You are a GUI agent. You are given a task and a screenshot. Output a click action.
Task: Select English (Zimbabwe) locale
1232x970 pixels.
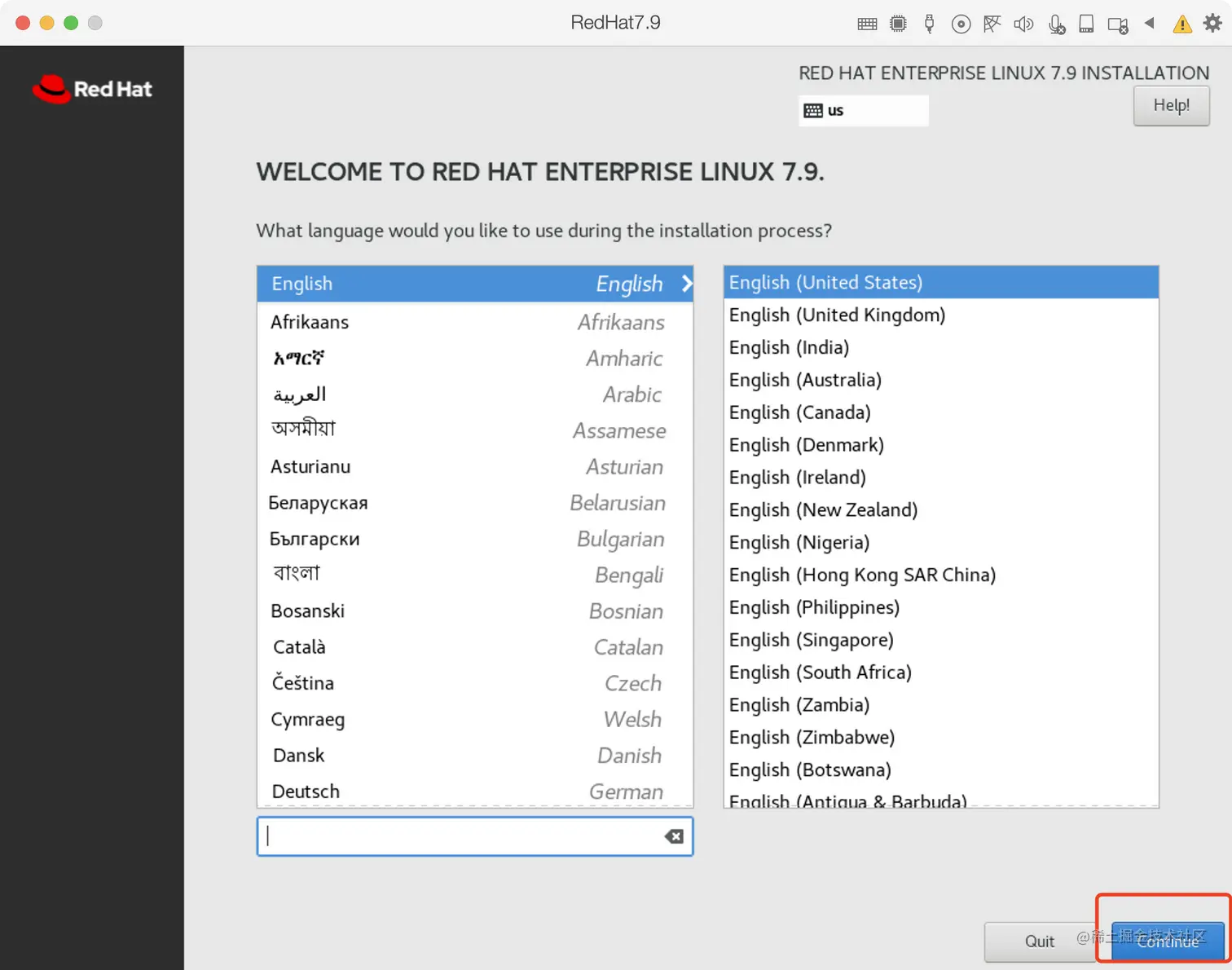click(x=941, y=738)
